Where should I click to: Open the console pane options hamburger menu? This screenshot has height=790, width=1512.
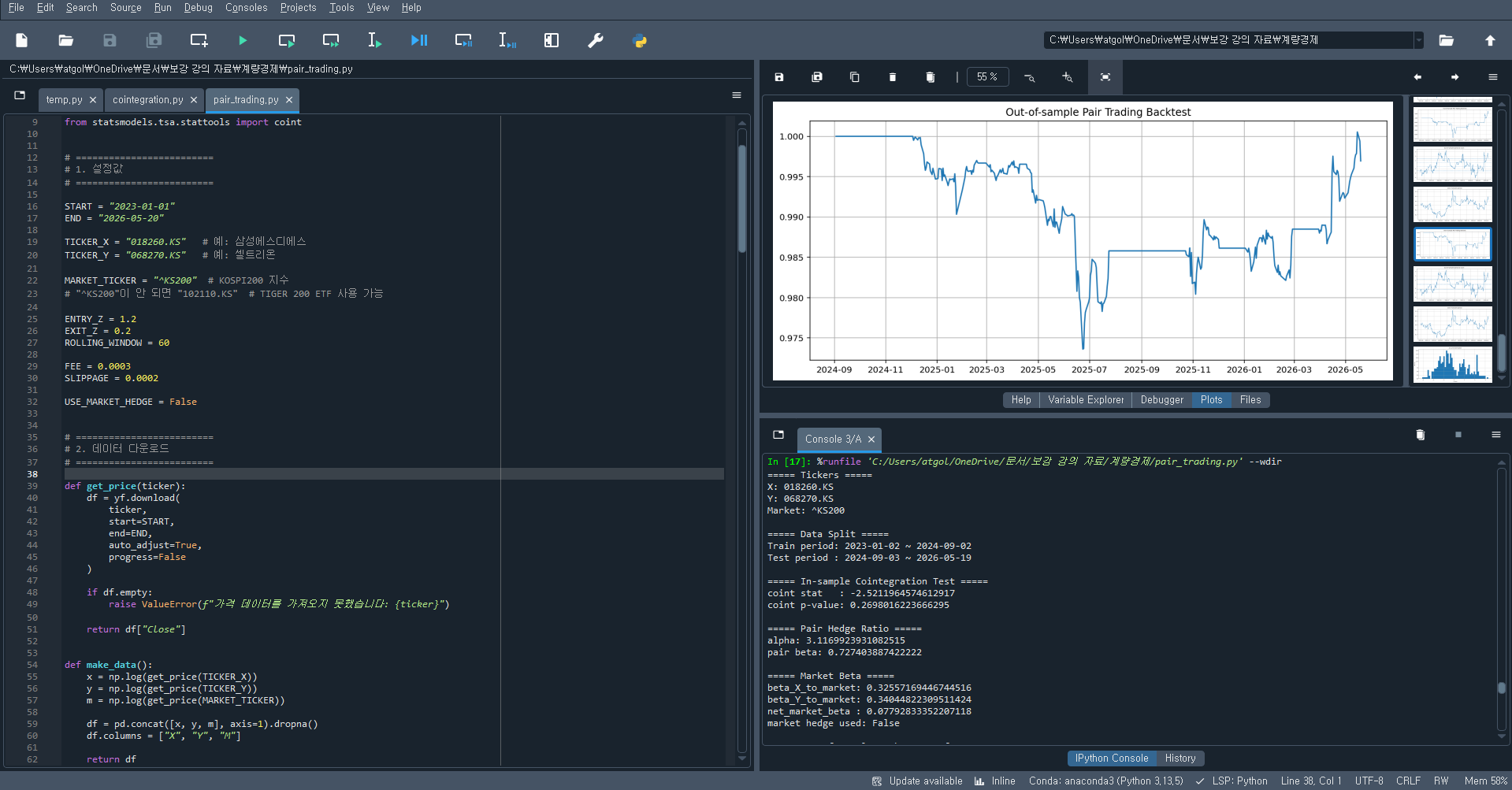click(x=1496, y=435)
